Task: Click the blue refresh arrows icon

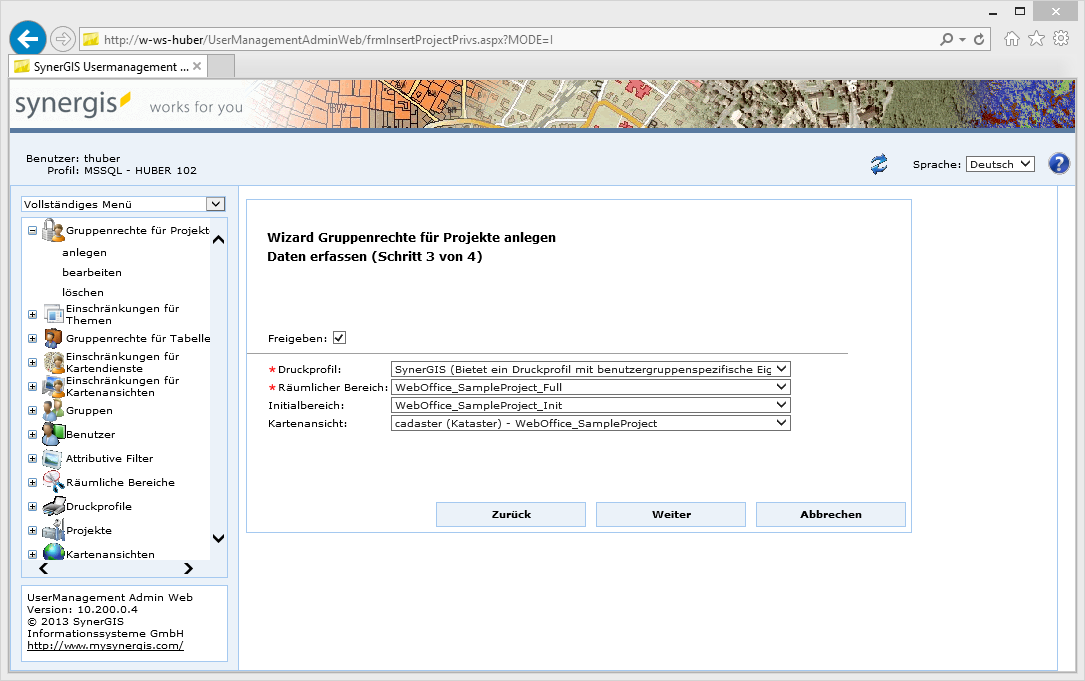Action: point(879,164)
